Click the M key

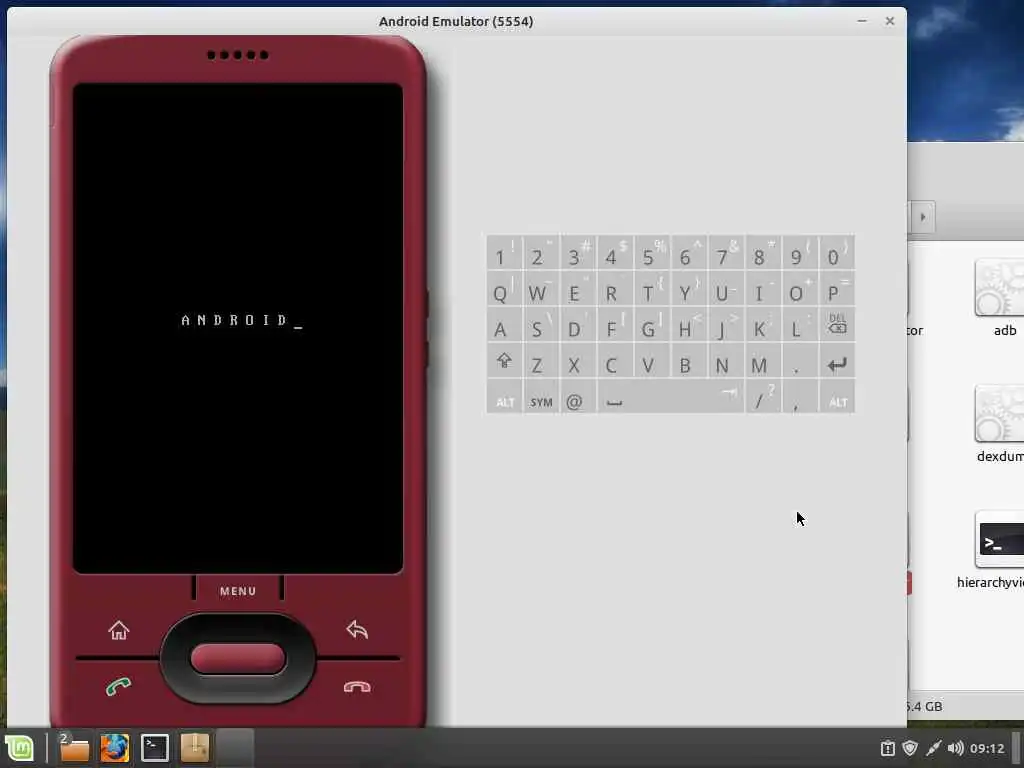pos(763,361)
